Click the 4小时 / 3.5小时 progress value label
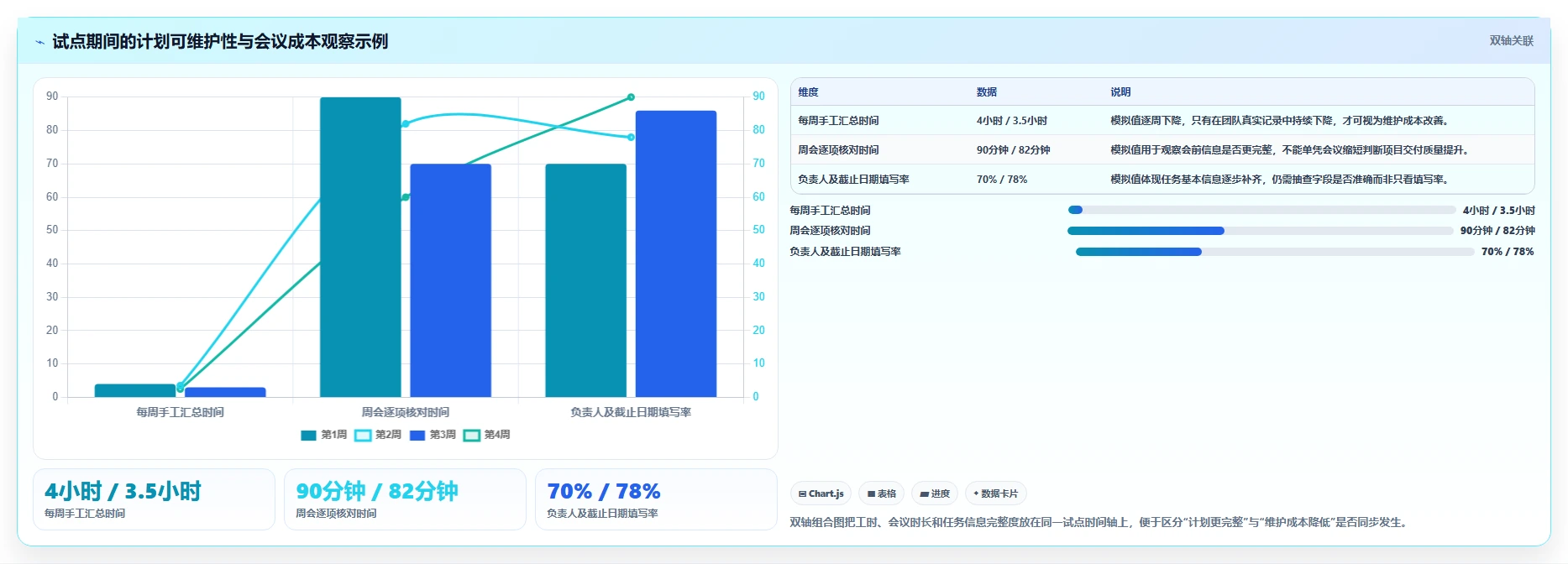Screen dimensions: 1568x564 1498,211
